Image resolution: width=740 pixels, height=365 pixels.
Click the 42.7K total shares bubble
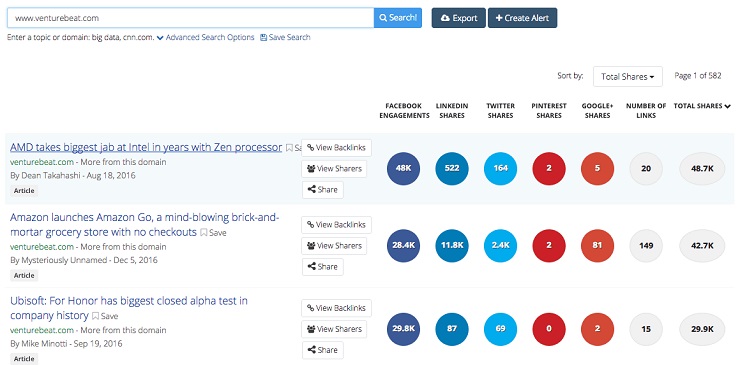point(702,246)
